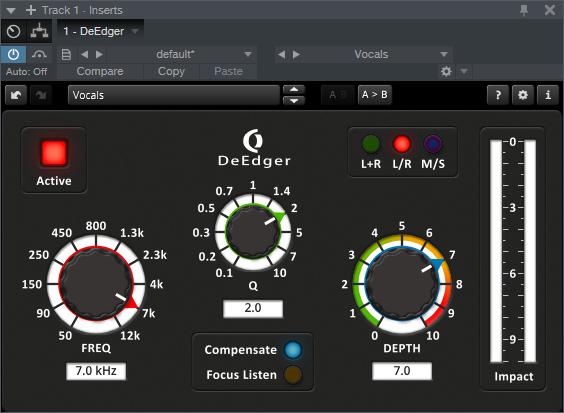Viewport: 564px width, 413px height.
Task: Click the DEPTH knob
Action: point(402,284)
